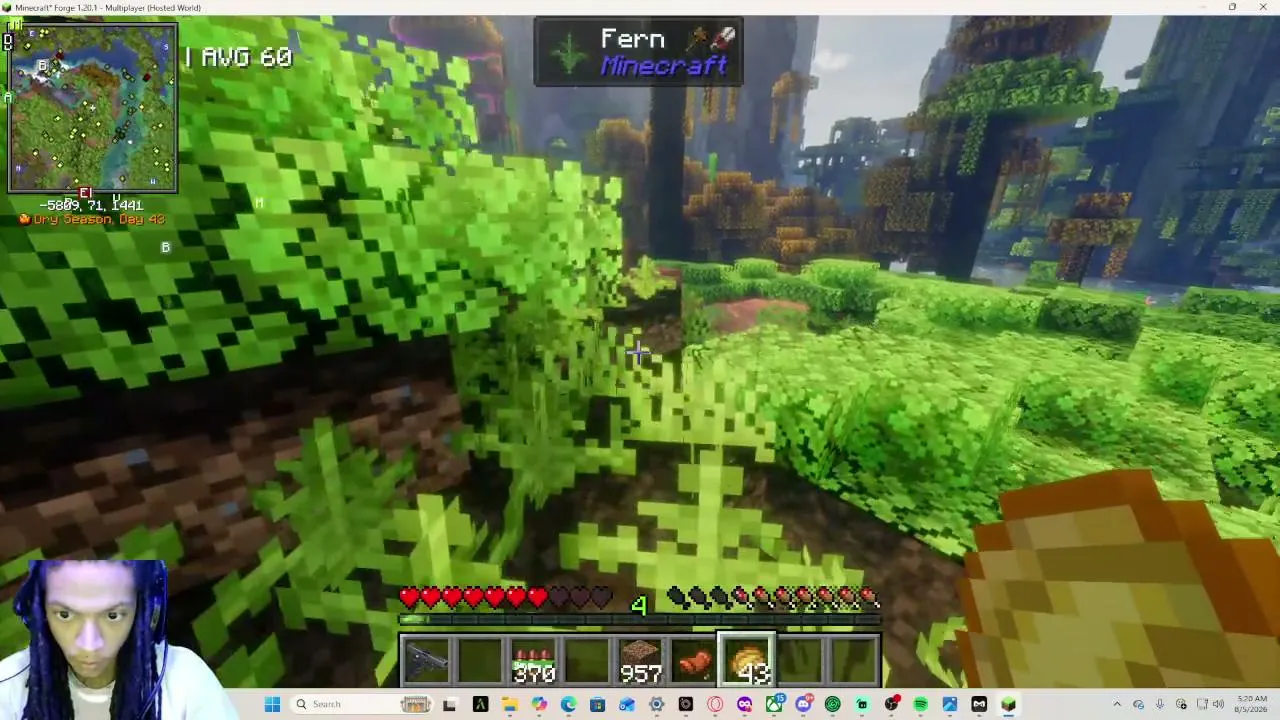Image resolution: width=1280 pixels, height=720 pixels.
Task: Click the microphone icon in the system tray
Action: (x=1160, y=704)
